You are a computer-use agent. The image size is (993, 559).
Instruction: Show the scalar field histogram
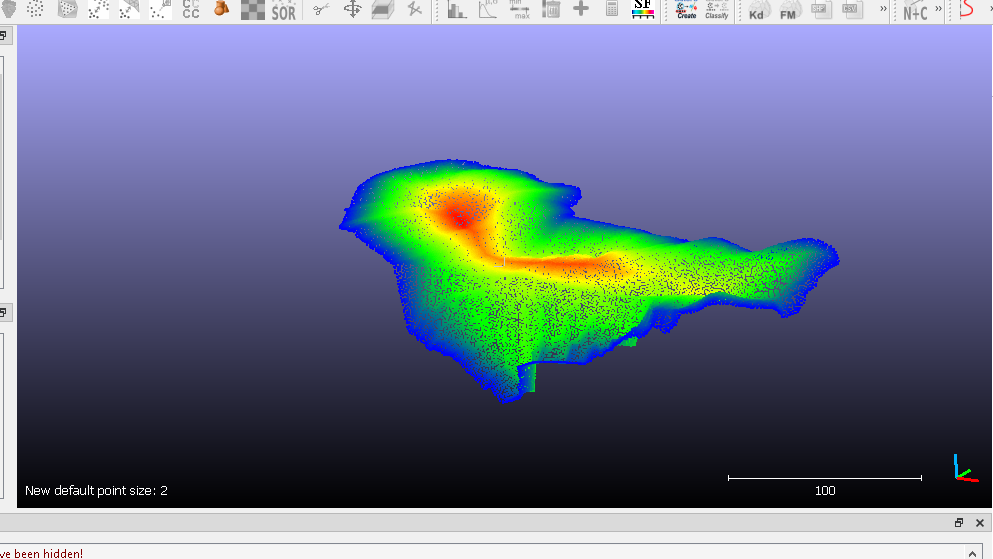(457, 10)
